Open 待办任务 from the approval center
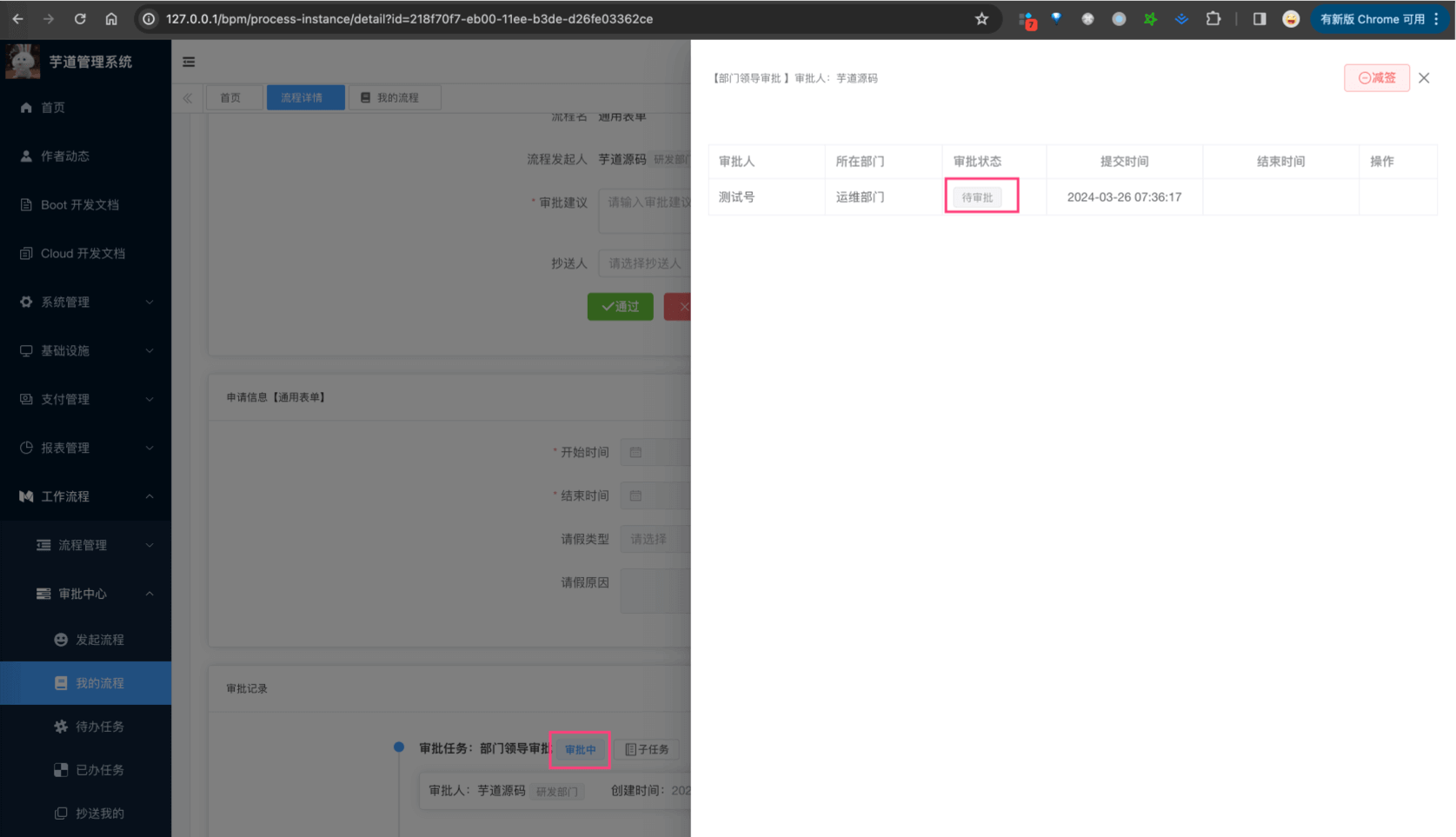The height and width of the screenshot is (837, 1456). [98, 726]
